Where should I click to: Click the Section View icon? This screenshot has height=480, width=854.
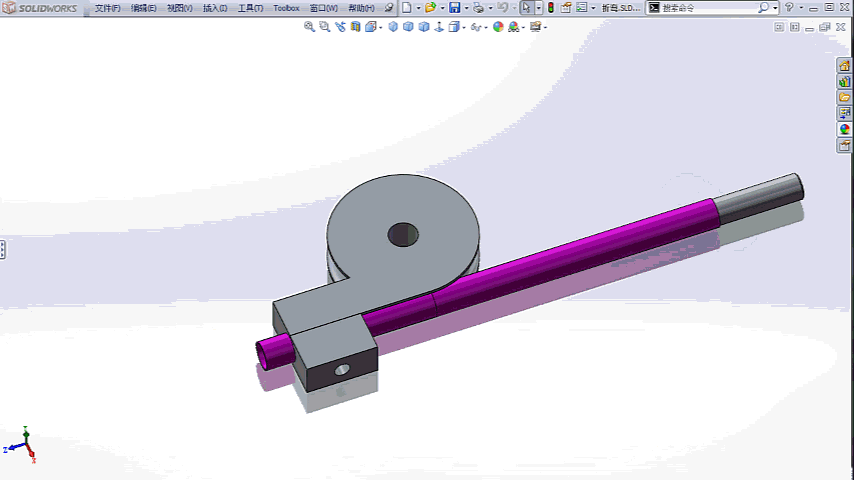(x=356, y=27)
